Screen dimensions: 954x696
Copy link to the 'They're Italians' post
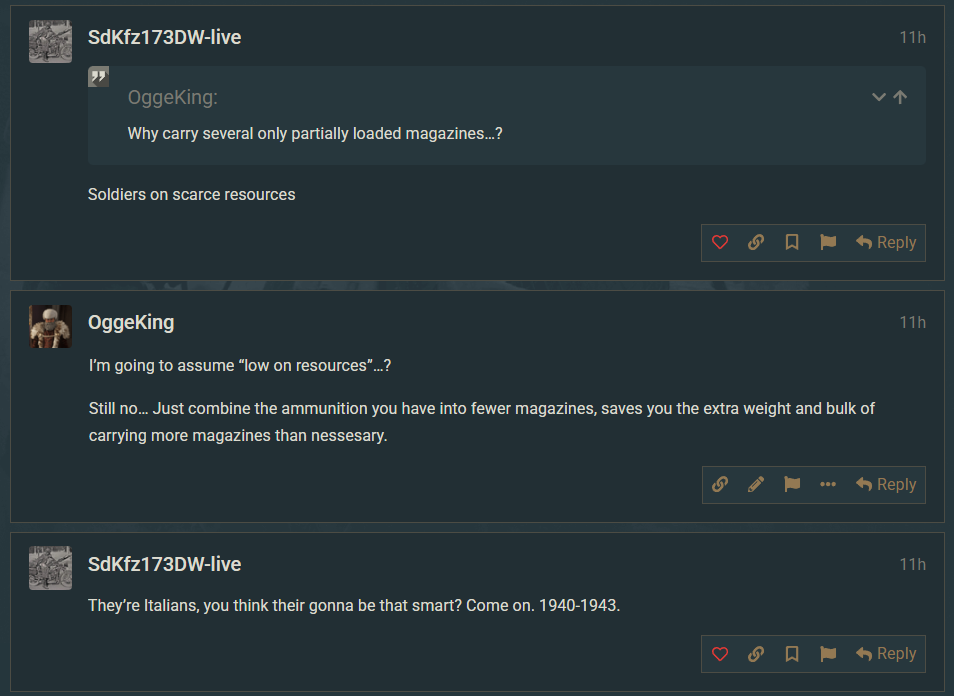click(x=756, y=654)
